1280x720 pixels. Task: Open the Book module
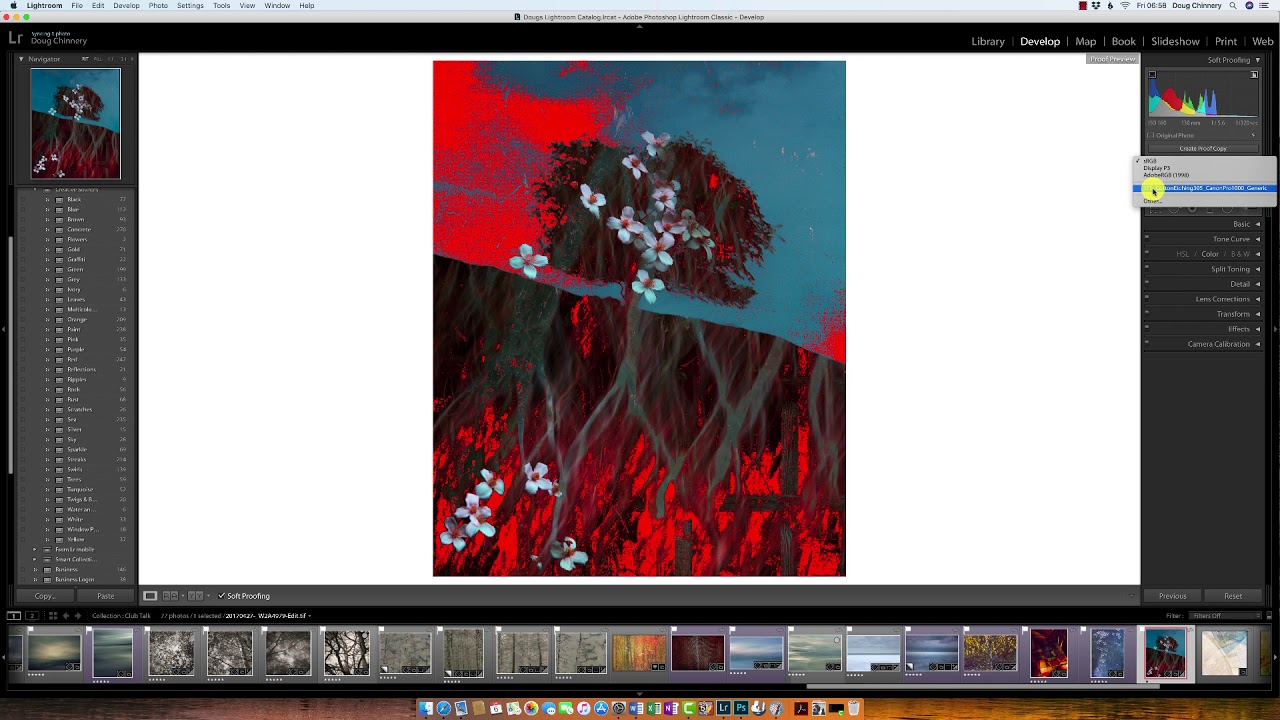(1124, 41)
